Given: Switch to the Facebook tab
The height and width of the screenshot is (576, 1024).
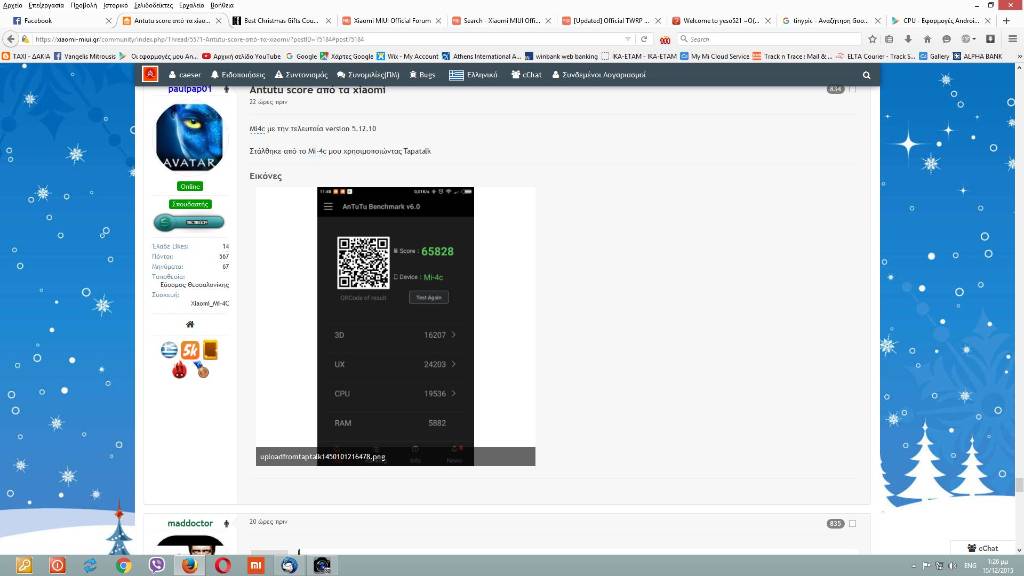Looking at the screenshot, I should click(61, 21).
